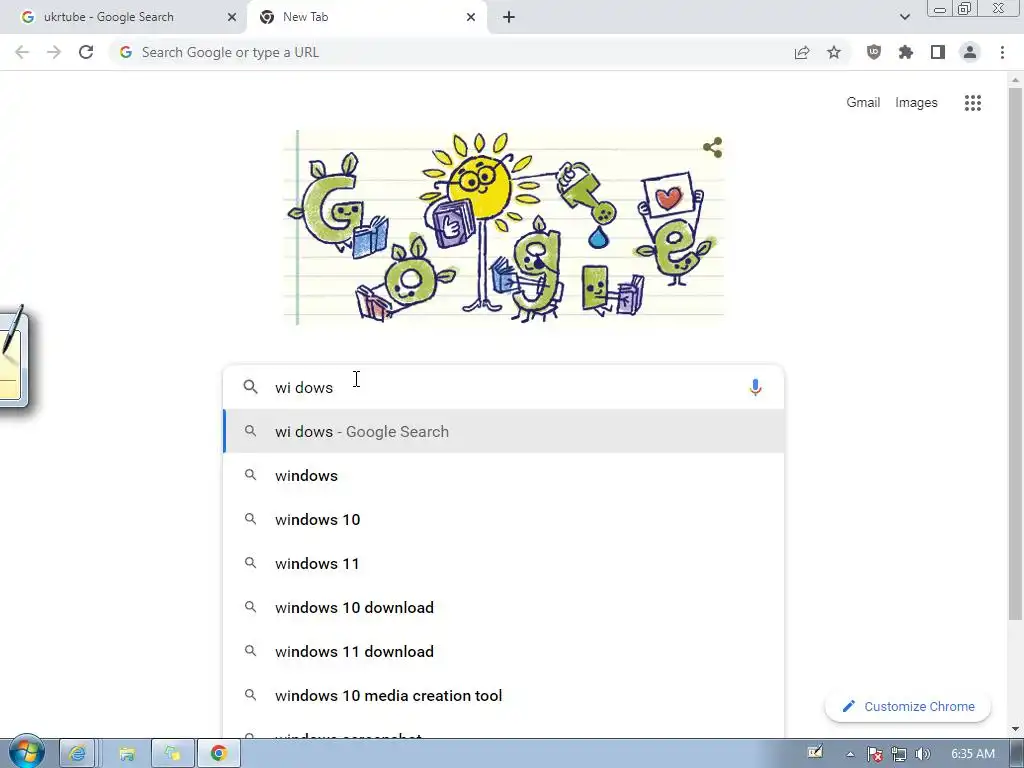Open the Windows Start menu
Image resolution: width=1024 pixels, height=768 pixels.
26,753
